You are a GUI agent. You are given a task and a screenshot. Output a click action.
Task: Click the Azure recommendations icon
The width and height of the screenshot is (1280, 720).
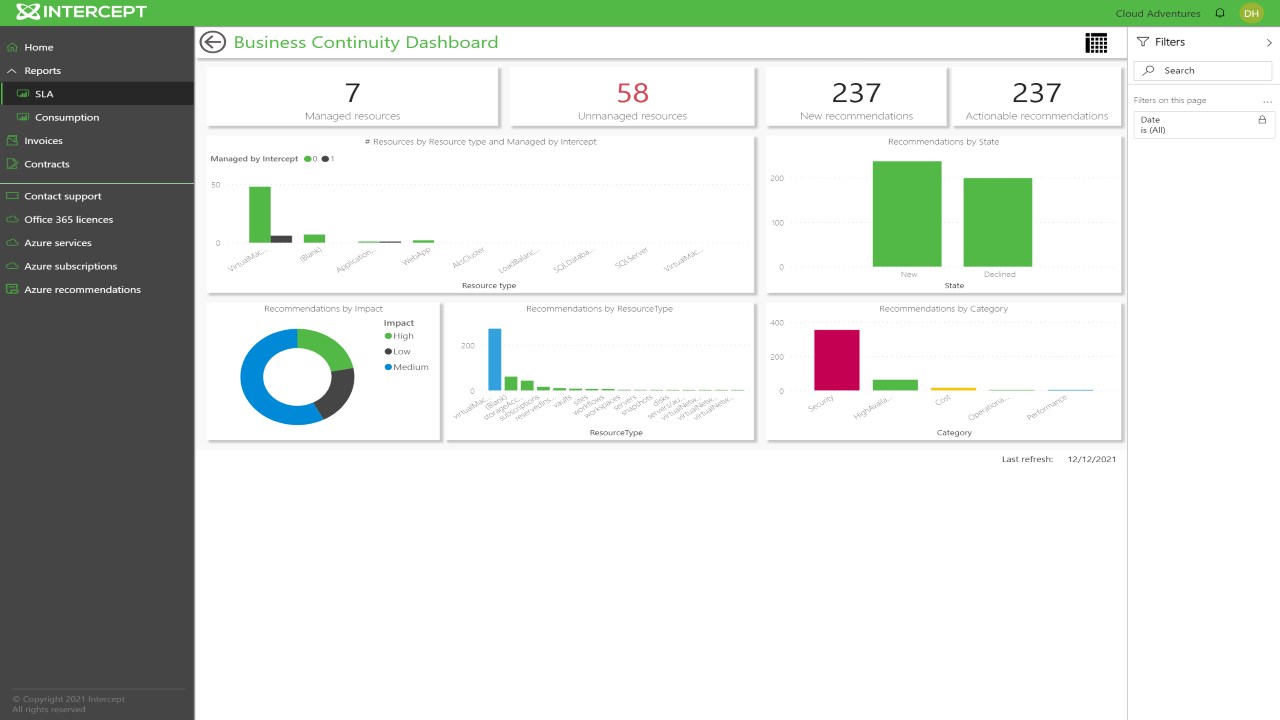coord(12,289)
